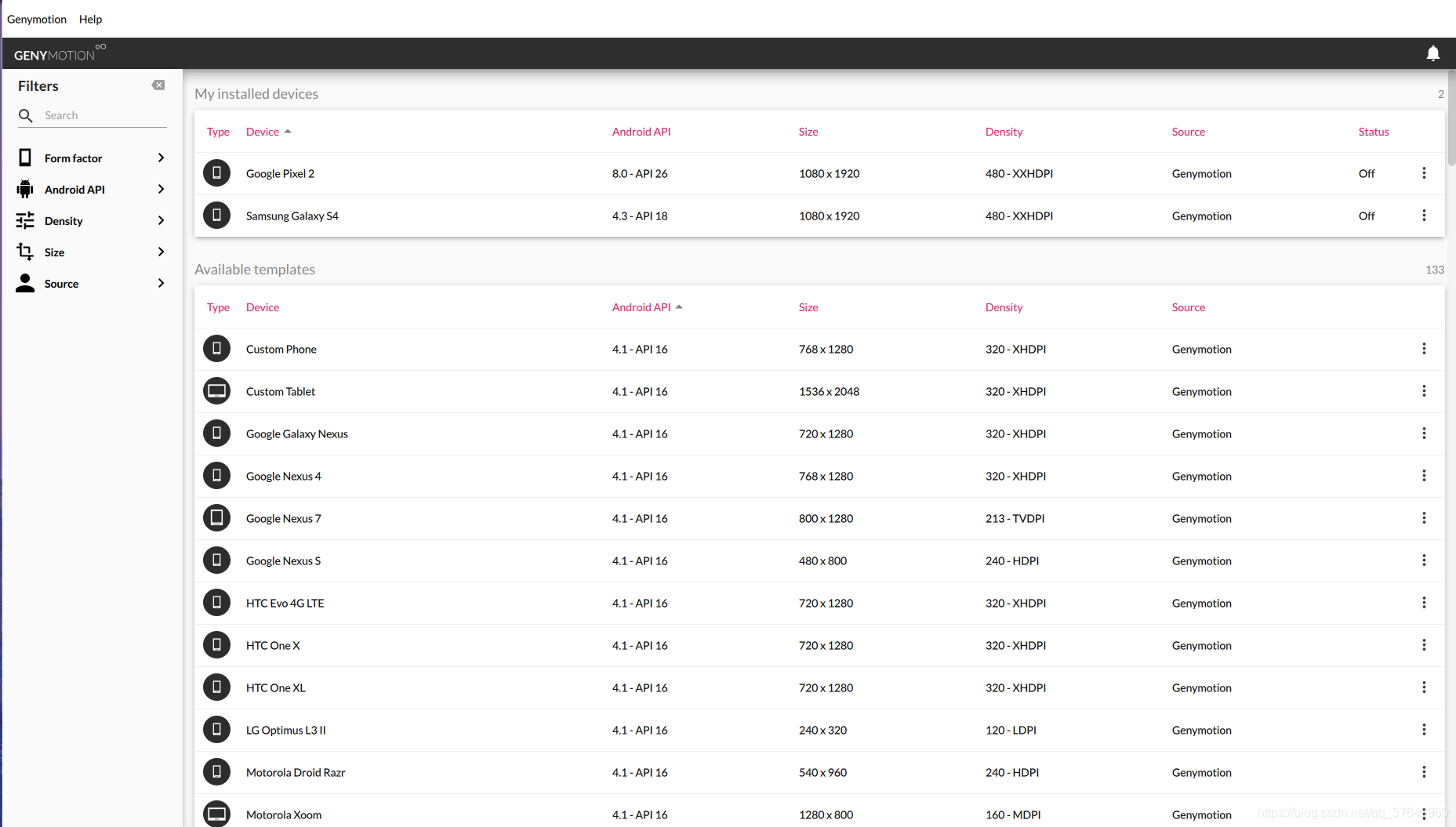Click the HTC Evo 4G LTE name
The height and width of the screenshot is (827, 1456).
[285, 603]
